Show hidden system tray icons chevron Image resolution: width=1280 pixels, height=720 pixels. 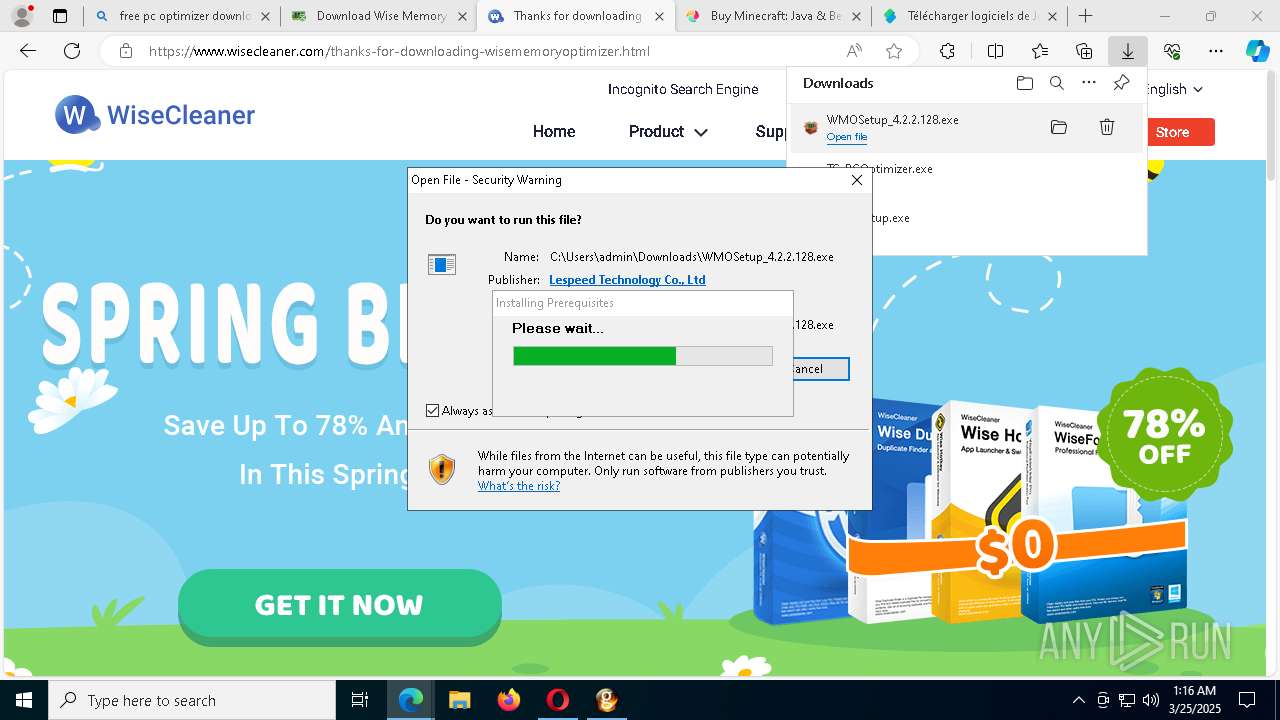pos(1078,700)
